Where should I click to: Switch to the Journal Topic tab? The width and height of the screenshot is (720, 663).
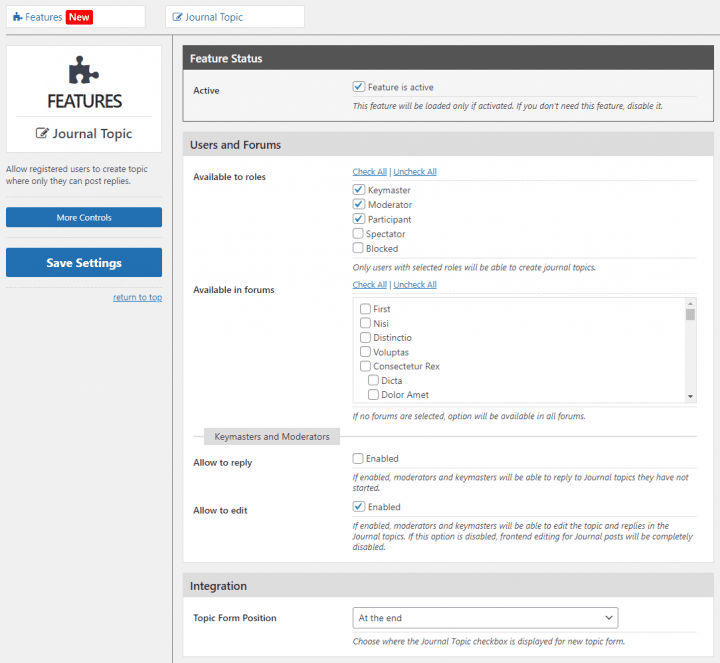(x=235, y=17)
